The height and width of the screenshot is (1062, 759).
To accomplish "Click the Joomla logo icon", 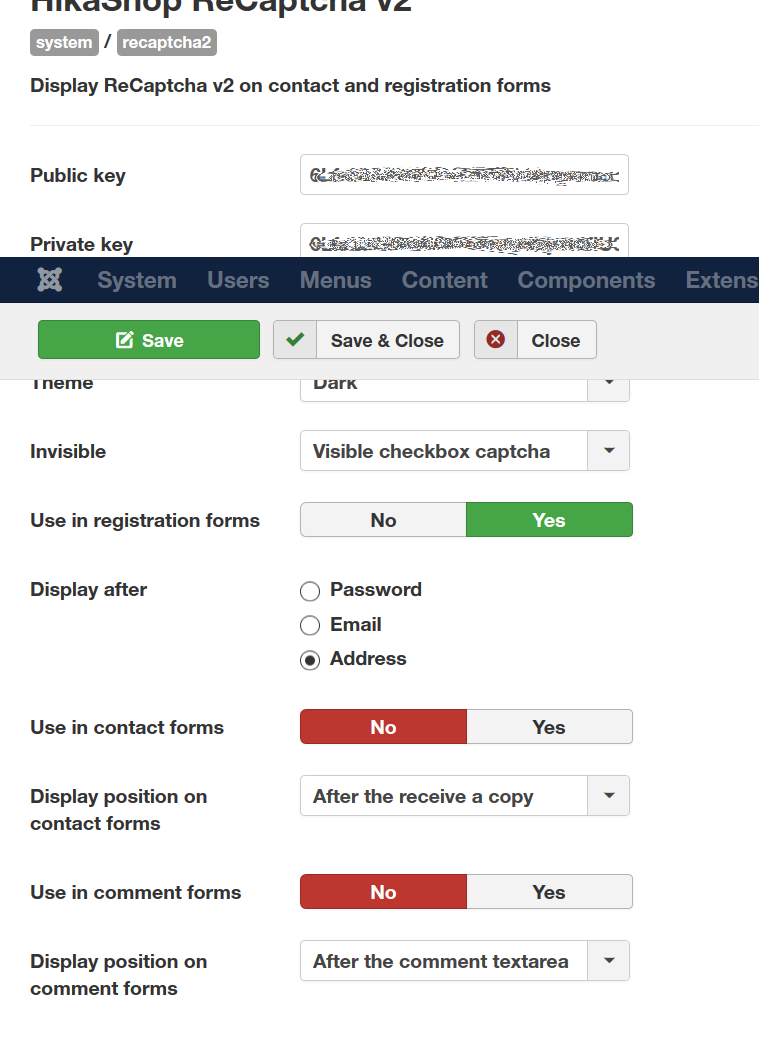I will pos(50,280).
